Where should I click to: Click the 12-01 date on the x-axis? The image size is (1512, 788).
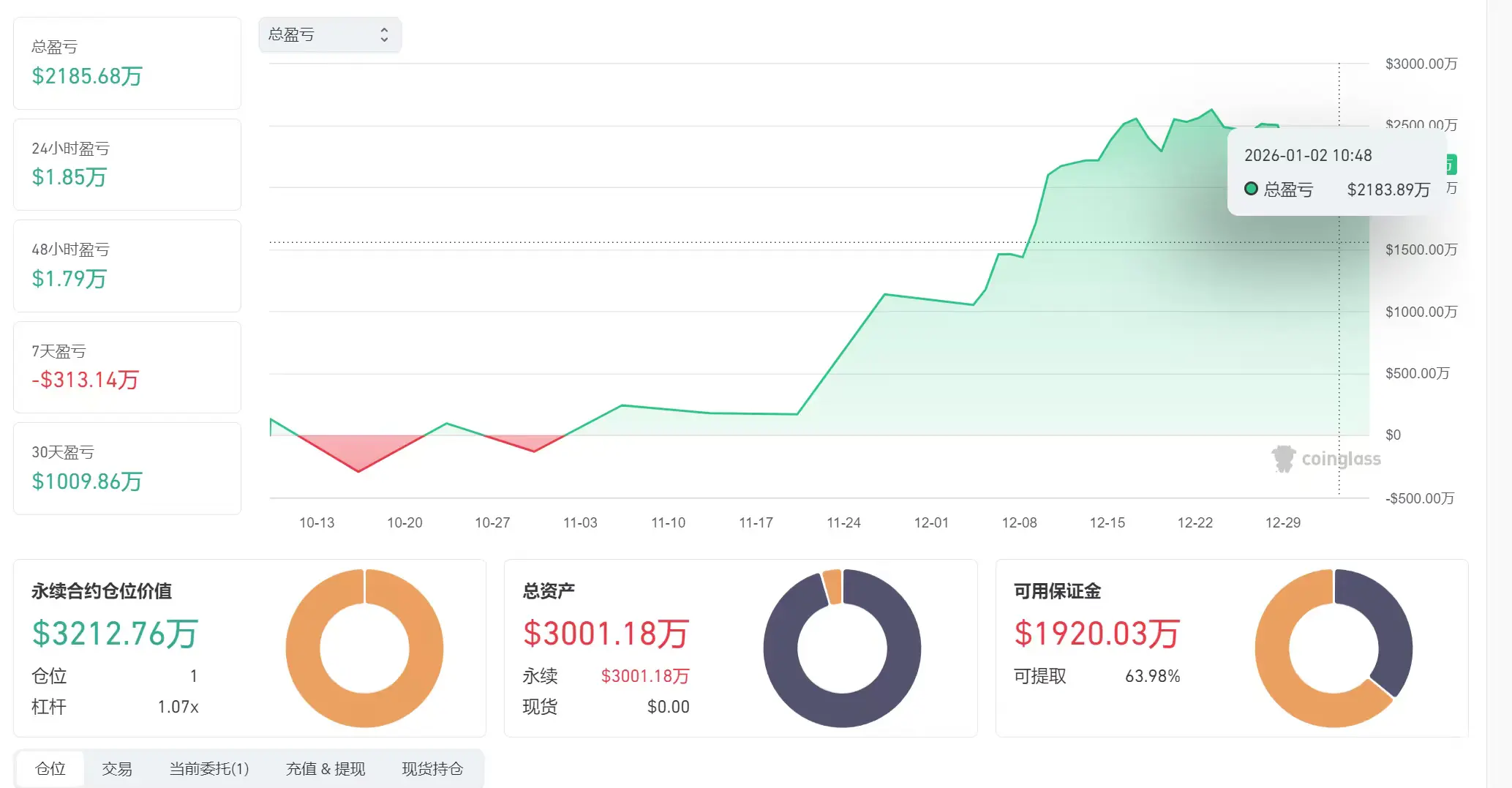pyautogui.click(x=931, y=522)
